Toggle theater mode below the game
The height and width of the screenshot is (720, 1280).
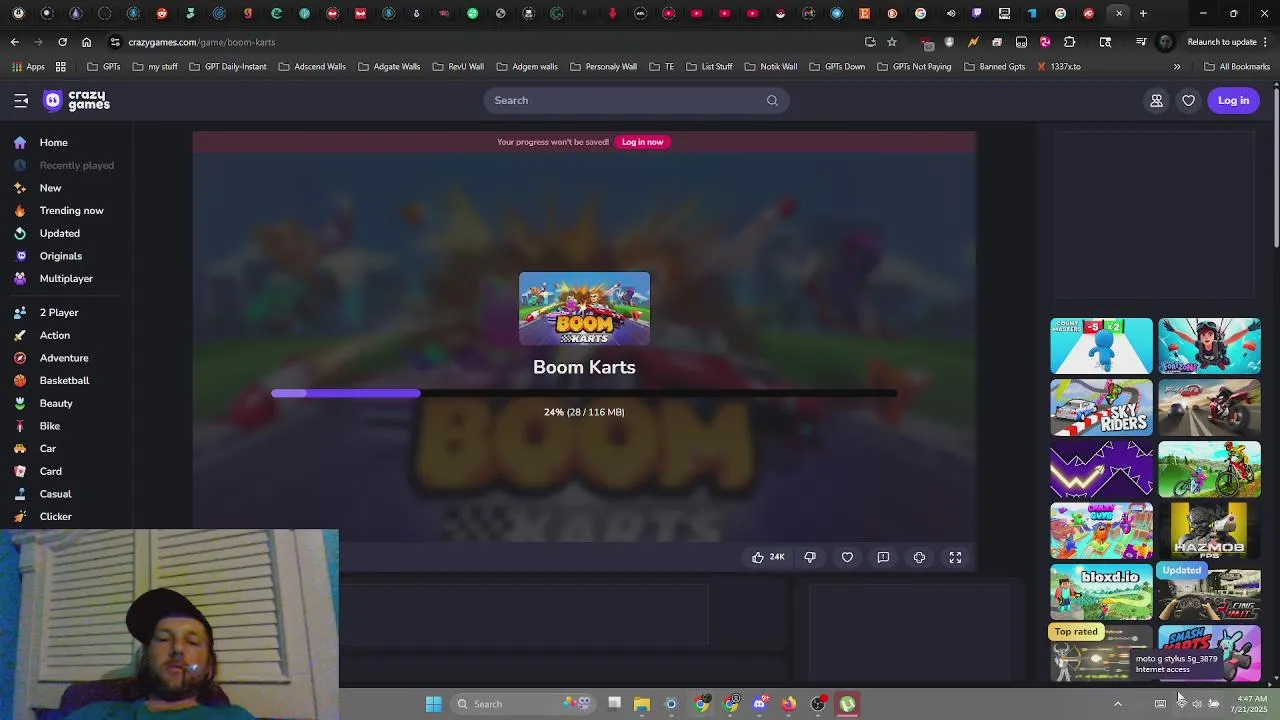click(x=919, y=557)
